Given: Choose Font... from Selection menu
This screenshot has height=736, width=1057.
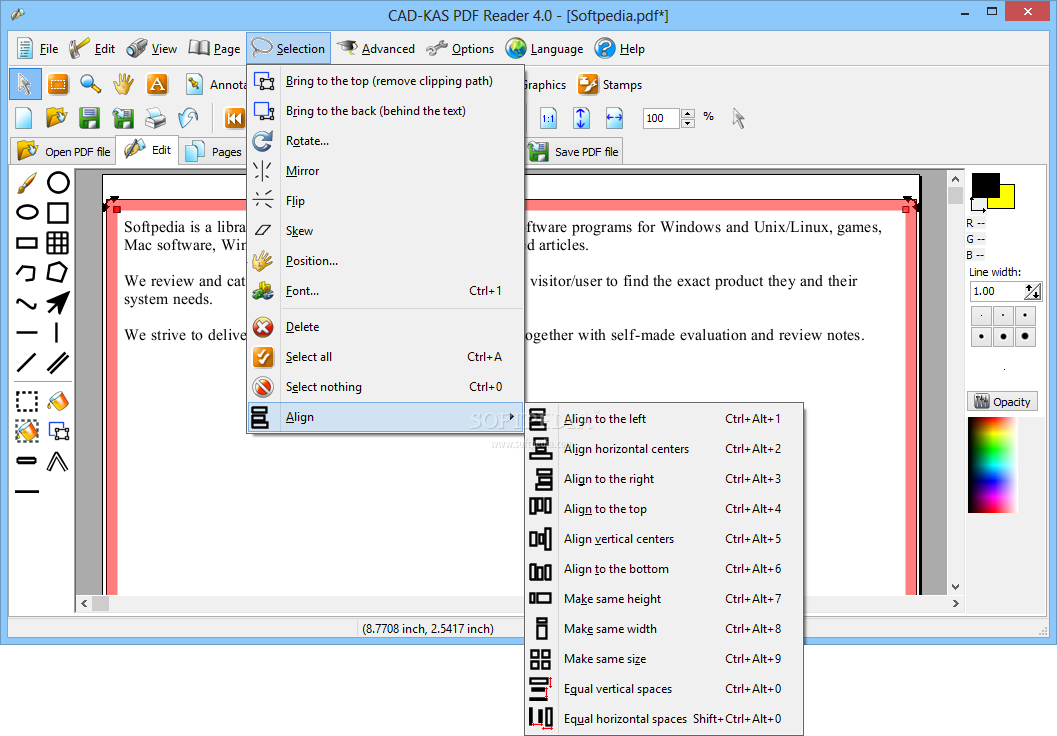Looking at the screenshot, I should point(386,291).
